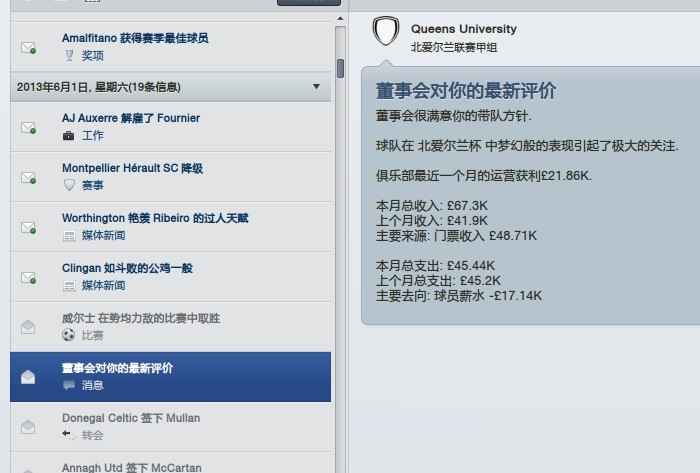Click the shield icon labeled 赛事

69,185
